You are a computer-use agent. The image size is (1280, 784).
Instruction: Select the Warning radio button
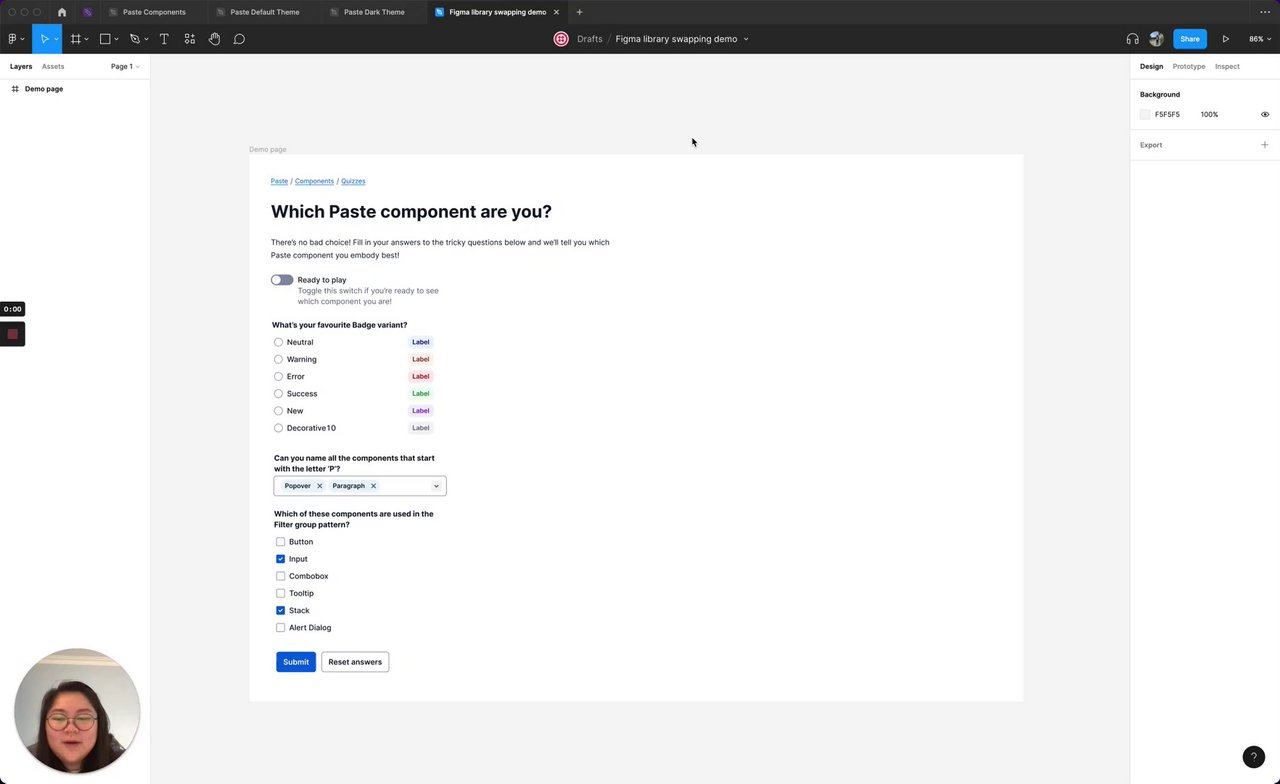click(x=278, y=359)
